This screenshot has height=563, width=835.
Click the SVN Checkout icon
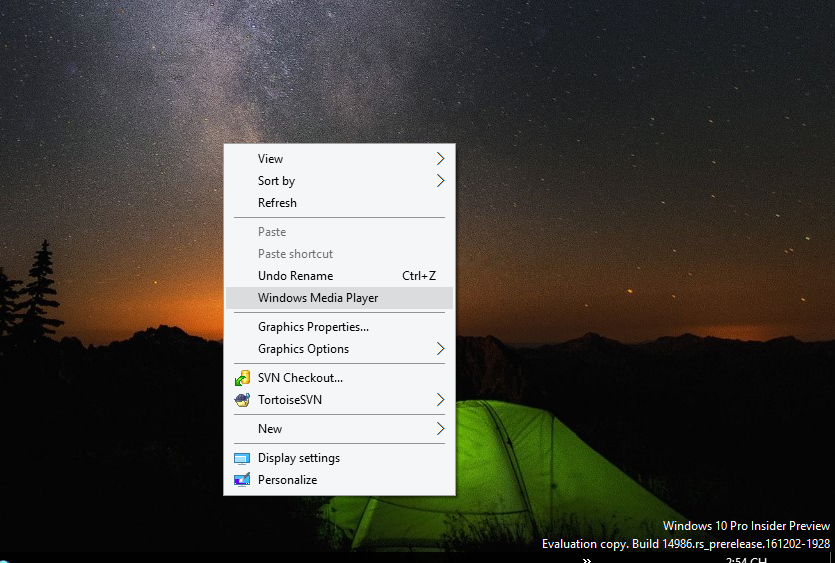[x=242, y=378]
